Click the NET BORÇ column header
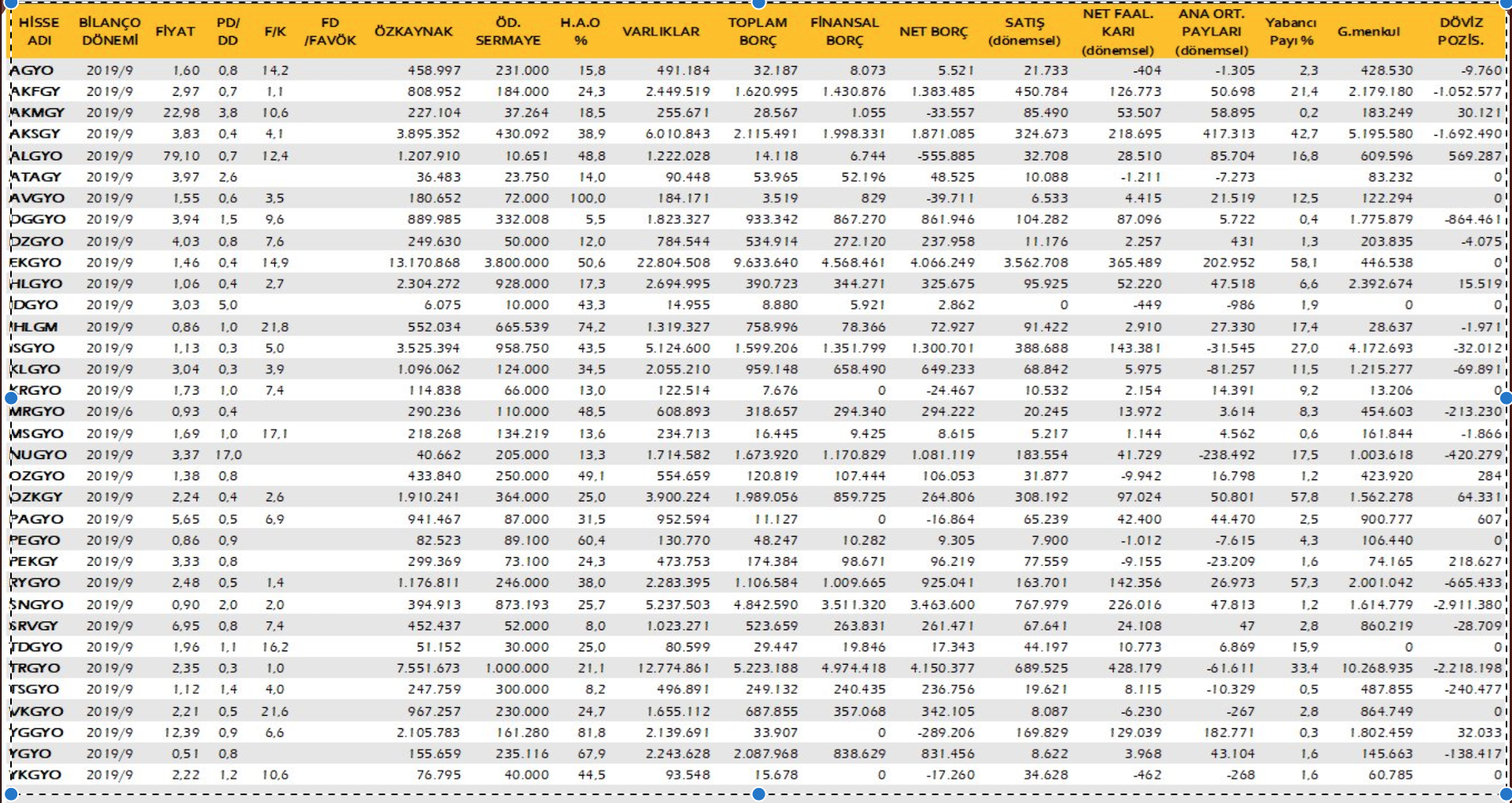Image resolution: width=1512 pixels, height=803 pixels. [934, 31]
